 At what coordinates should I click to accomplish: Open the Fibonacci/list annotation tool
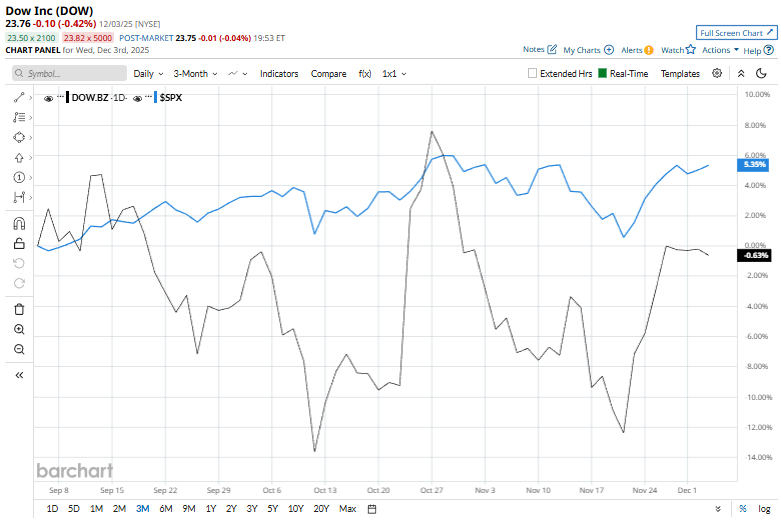pyautogui.click(x=19, y=118)
